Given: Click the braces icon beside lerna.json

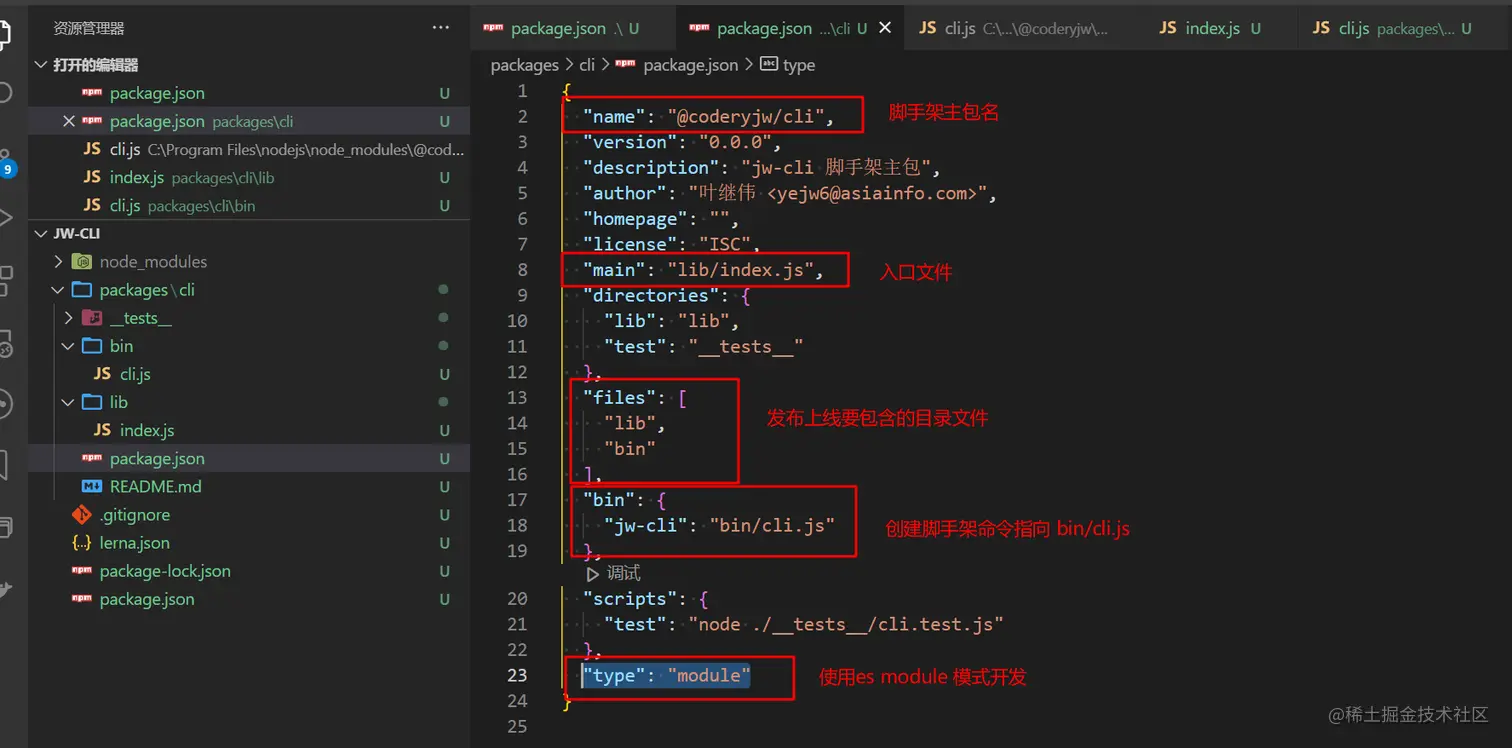Looking at the screenshot, I should (x=82, y=543).
